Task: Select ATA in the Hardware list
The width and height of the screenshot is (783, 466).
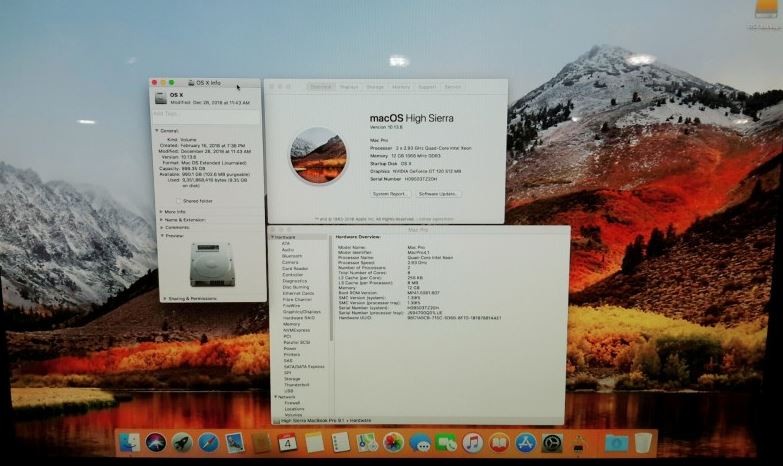Action: [x=286, y=243]
